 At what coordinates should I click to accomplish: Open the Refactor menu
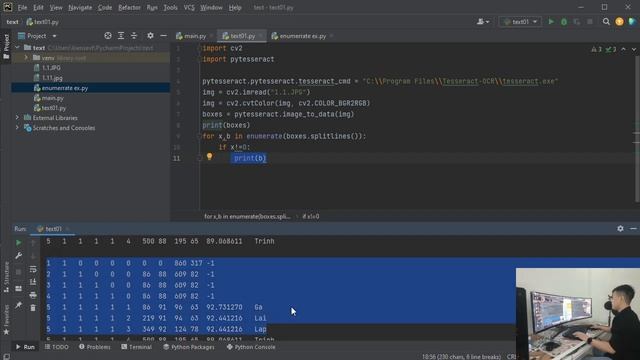[129, 7]
